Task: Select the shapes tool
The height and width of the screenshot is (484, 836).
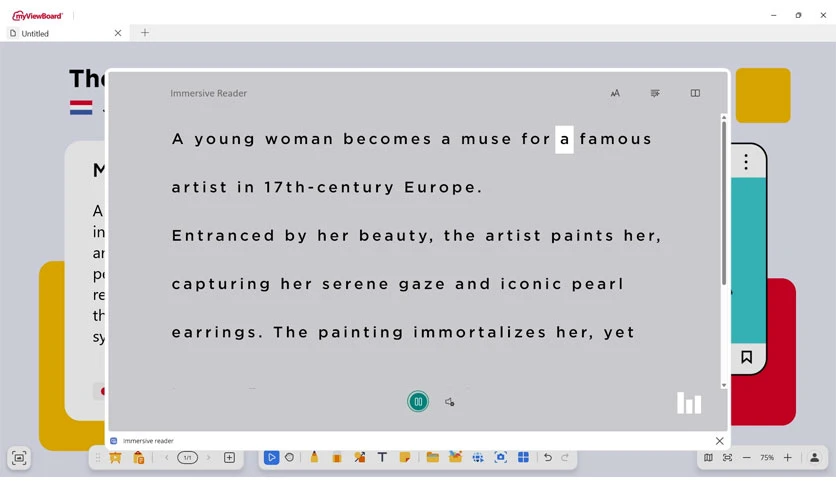Action: coord(360,457)
